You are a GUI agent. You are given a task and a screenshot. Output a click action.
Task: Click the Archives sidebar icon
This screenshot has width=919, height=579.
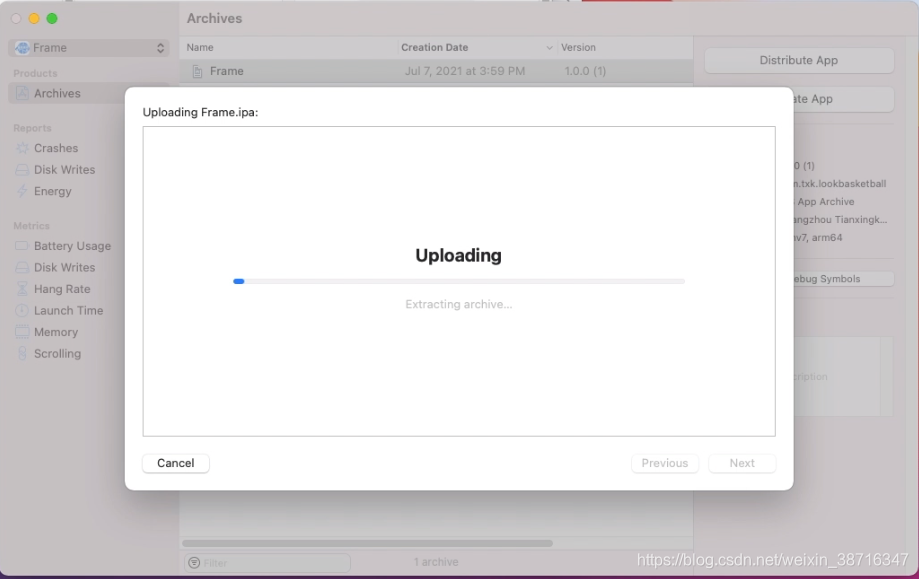[x=22, y=93]
